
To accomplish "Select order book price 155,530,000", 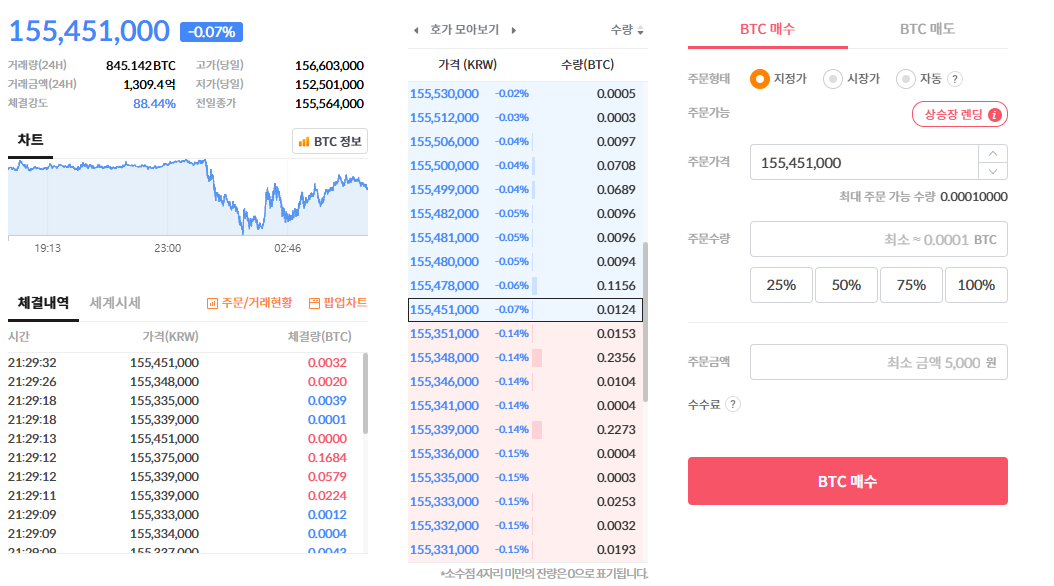I will [x=444, y=94].
